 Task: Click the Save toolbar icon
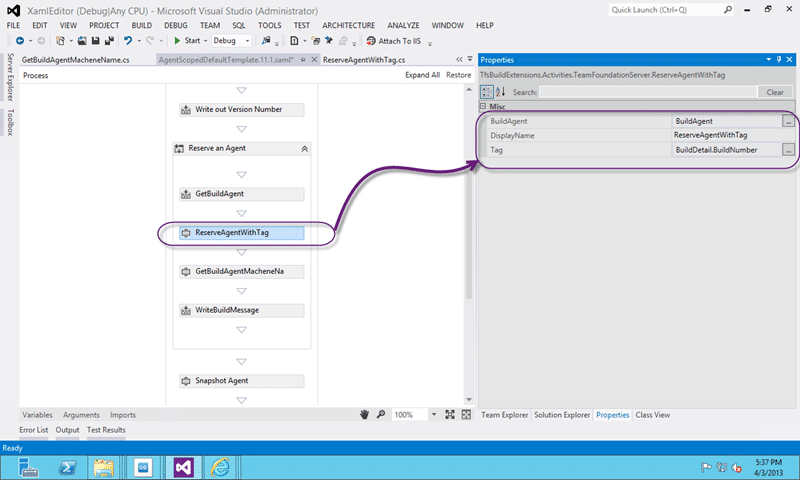click(x=95, y=41)
